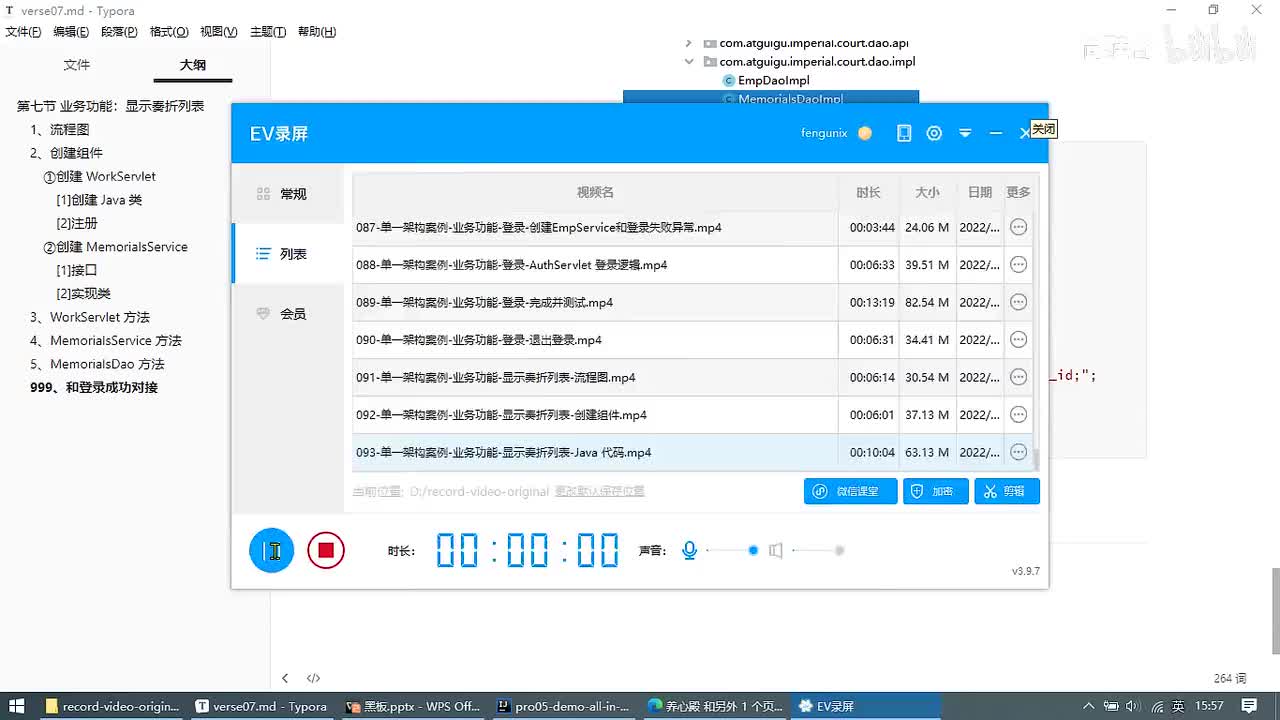Open Typora 格式(O) menu

(x=169, y=32)
